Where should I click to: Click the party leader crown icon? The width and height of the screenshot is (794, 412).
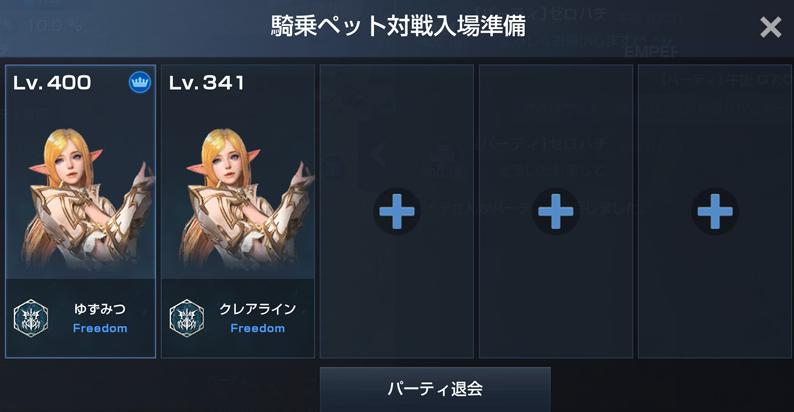point(140,82)
